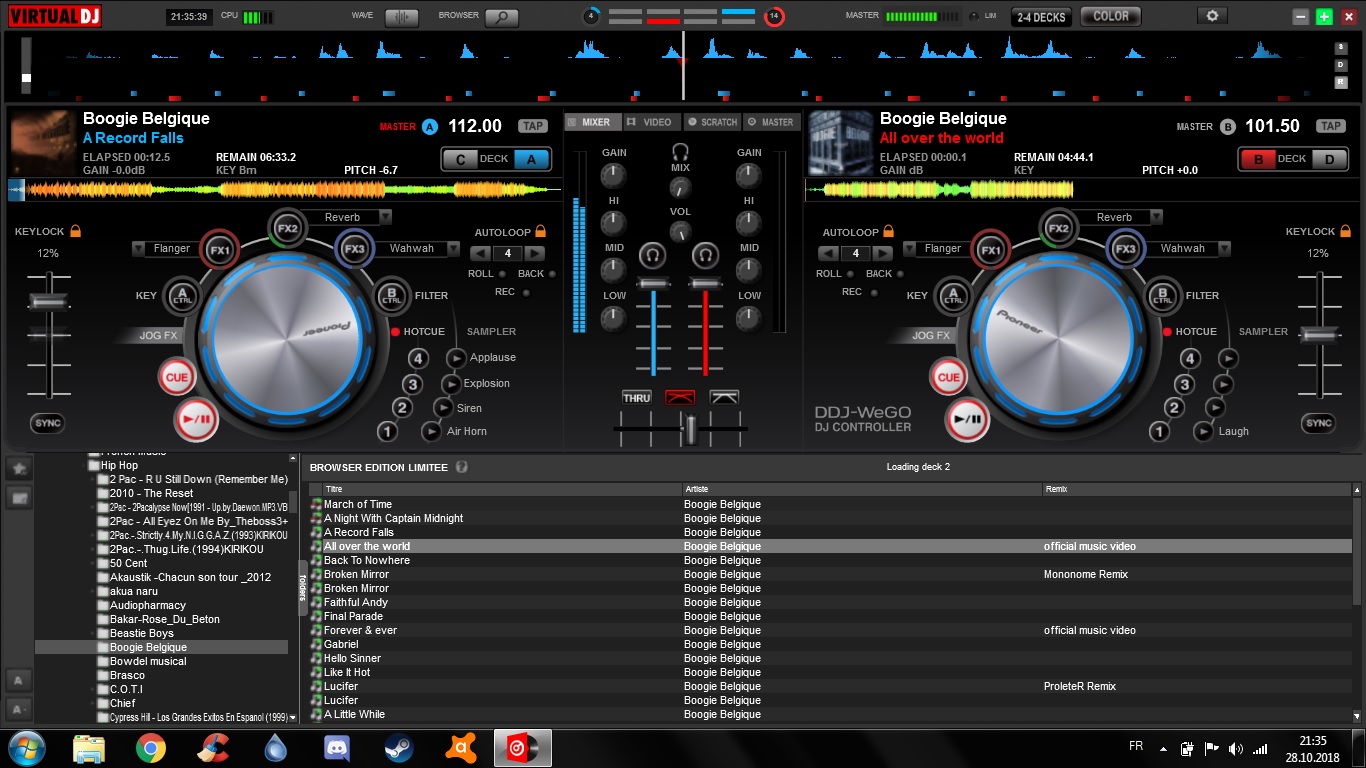Viewport: 1366px width, 768px height.
Task: Open the left deck Reverb effect dropdown
Action: coord(385,217)
